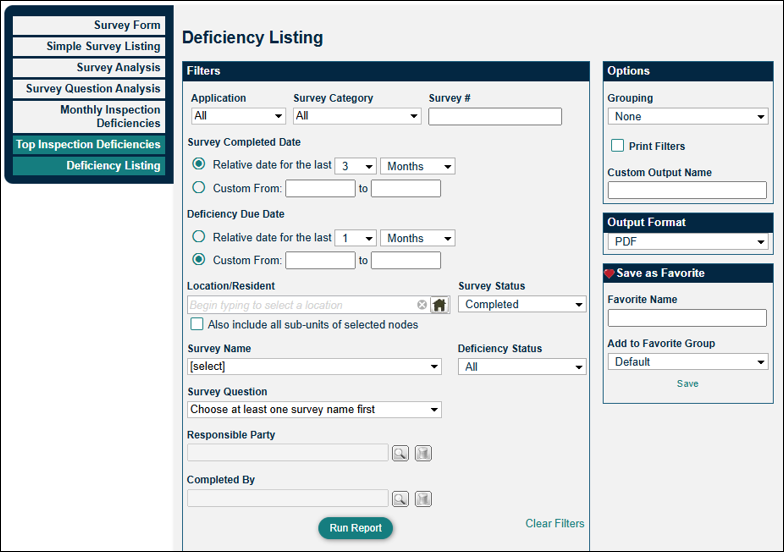Clear the location field with the X icon
The height and width of the screenshot is (552, 784).
tap(422, 305)
